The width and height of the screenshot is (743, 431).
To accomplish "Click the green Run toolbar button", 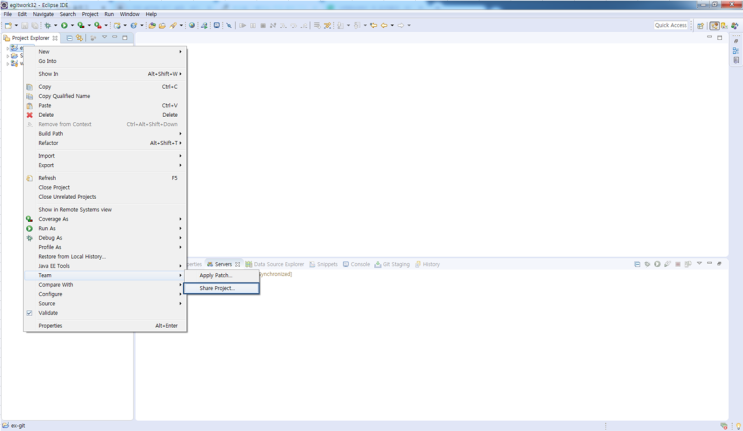I will tap(64, 26).
